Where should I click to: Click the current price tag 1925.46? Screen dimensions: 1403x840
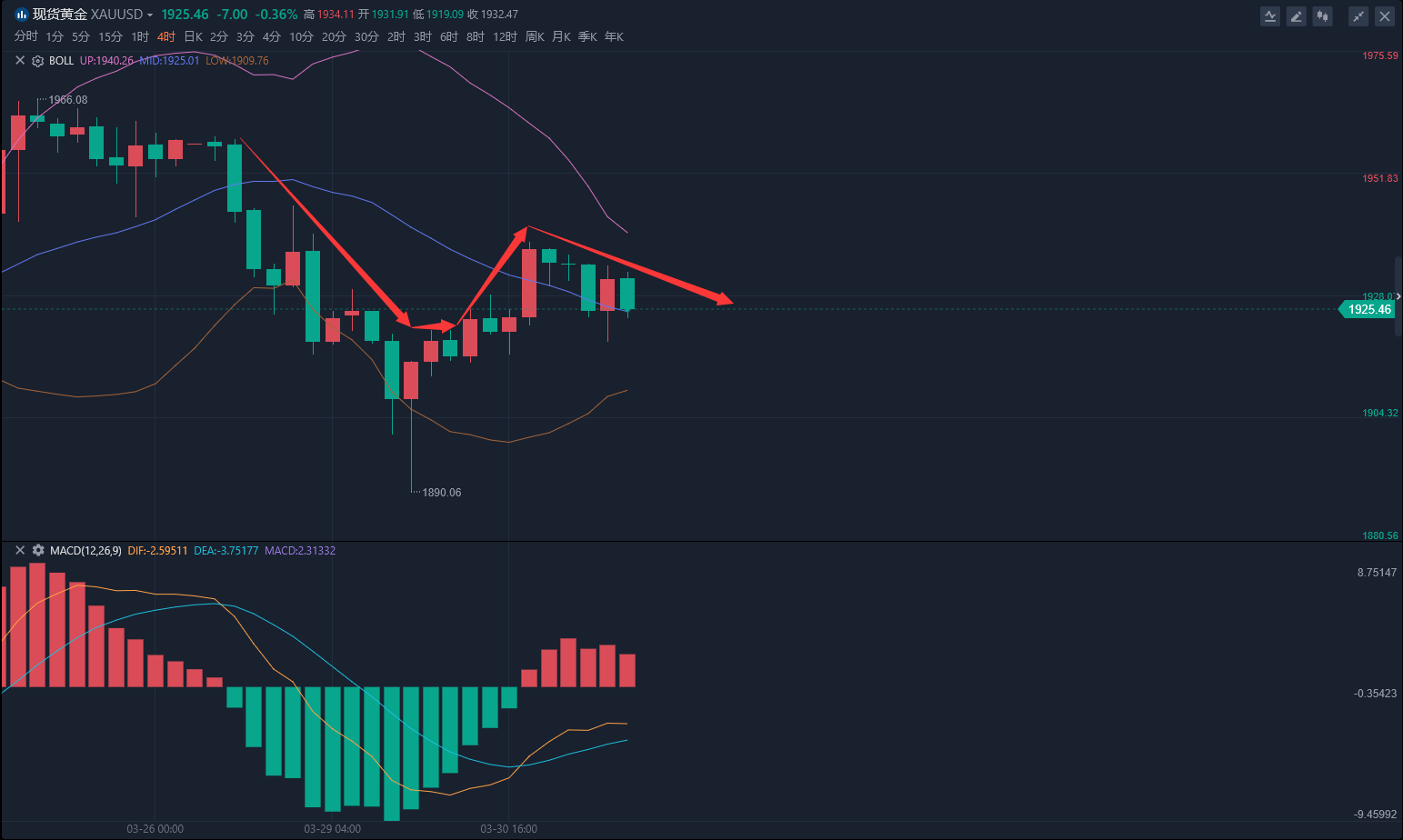point(1367,310)
